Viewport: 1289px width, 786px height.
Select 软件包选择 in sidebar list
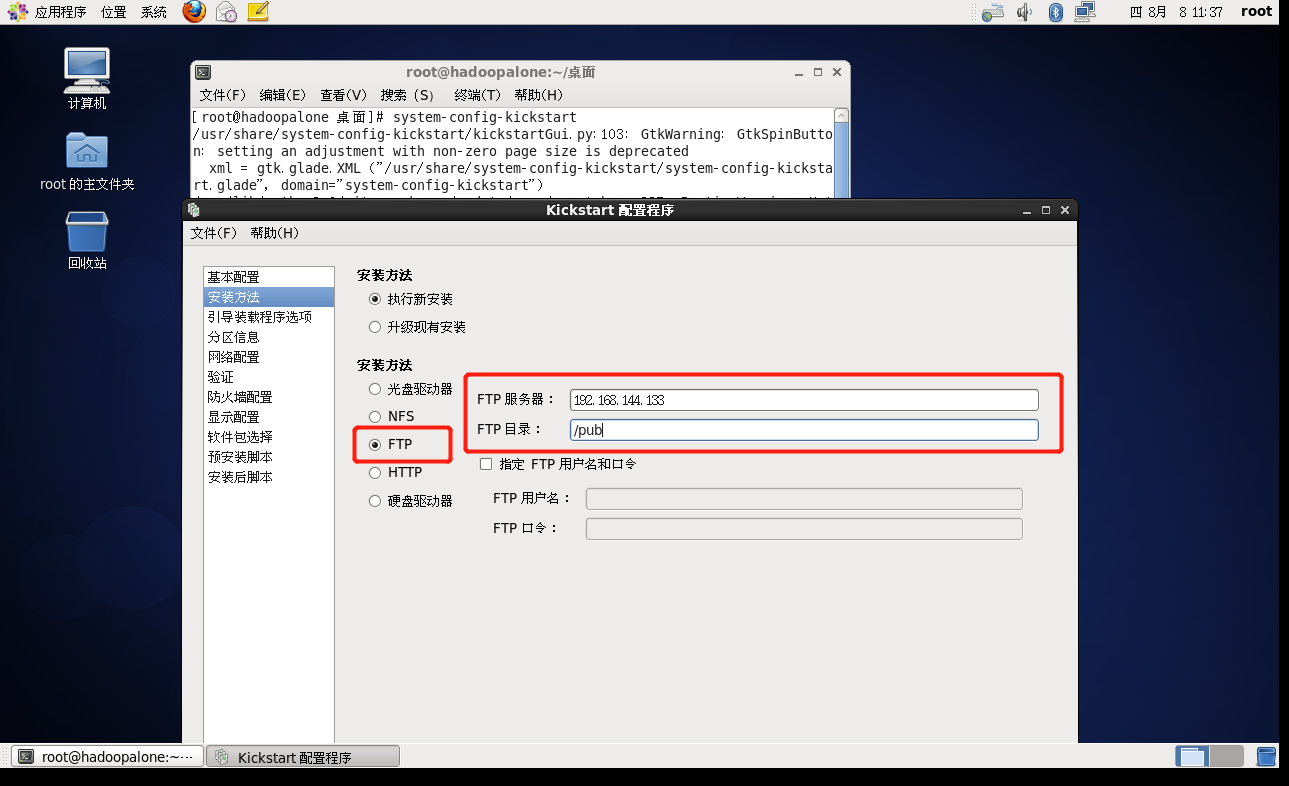269,437
